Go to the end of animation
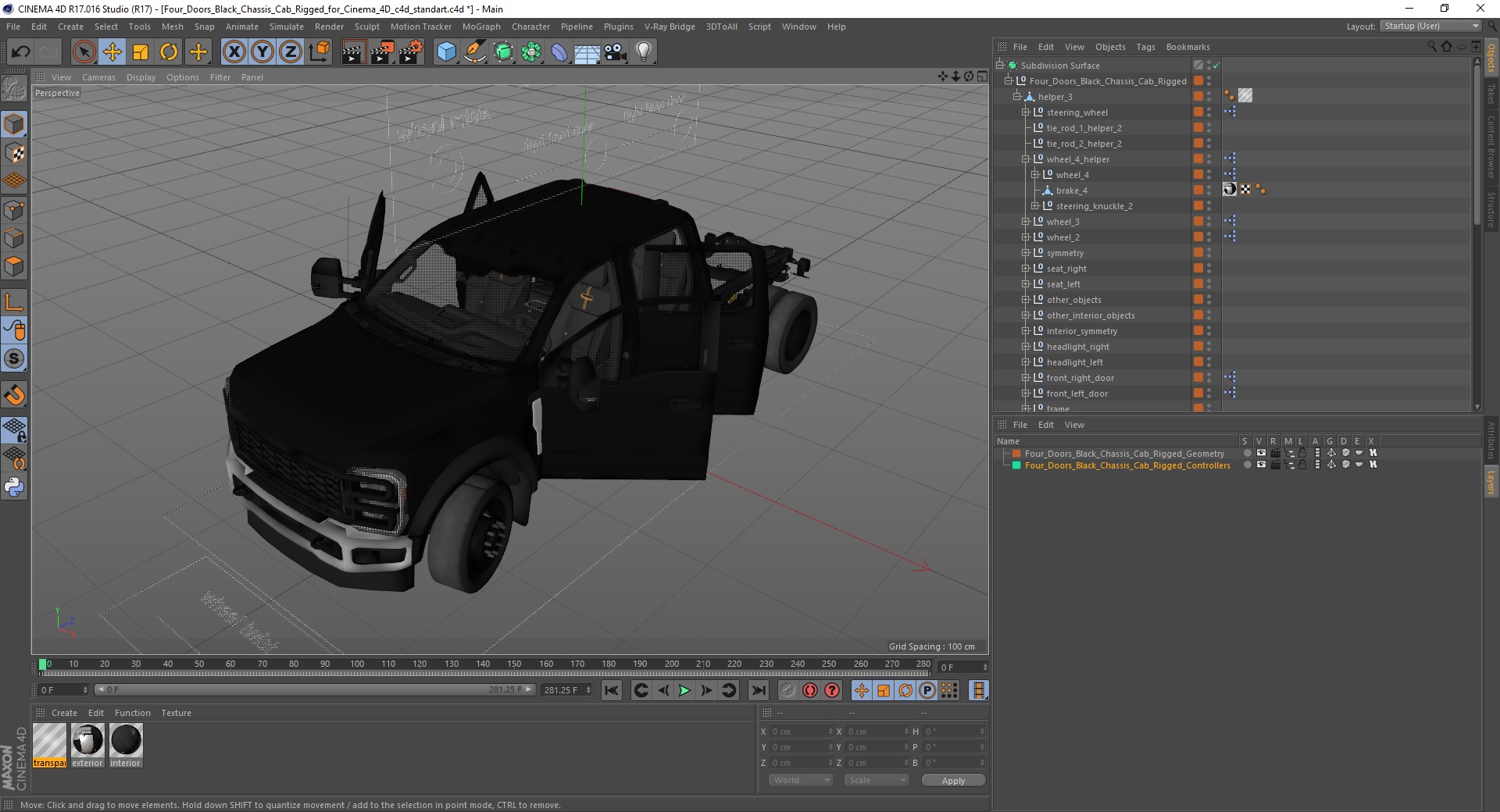This screenshot has height=812, width=1500. (x=758, y=690)
